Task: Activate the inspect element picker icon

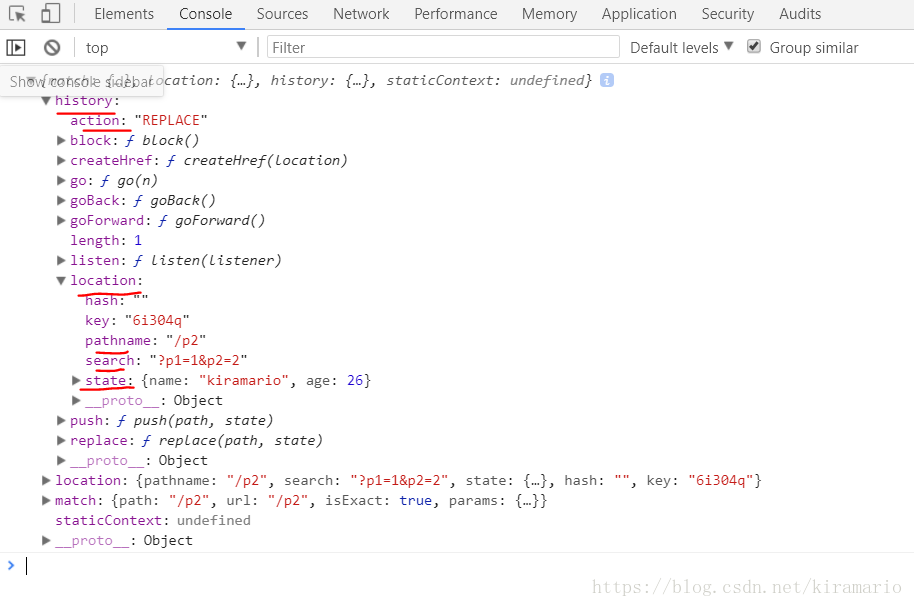Action: 17,13
